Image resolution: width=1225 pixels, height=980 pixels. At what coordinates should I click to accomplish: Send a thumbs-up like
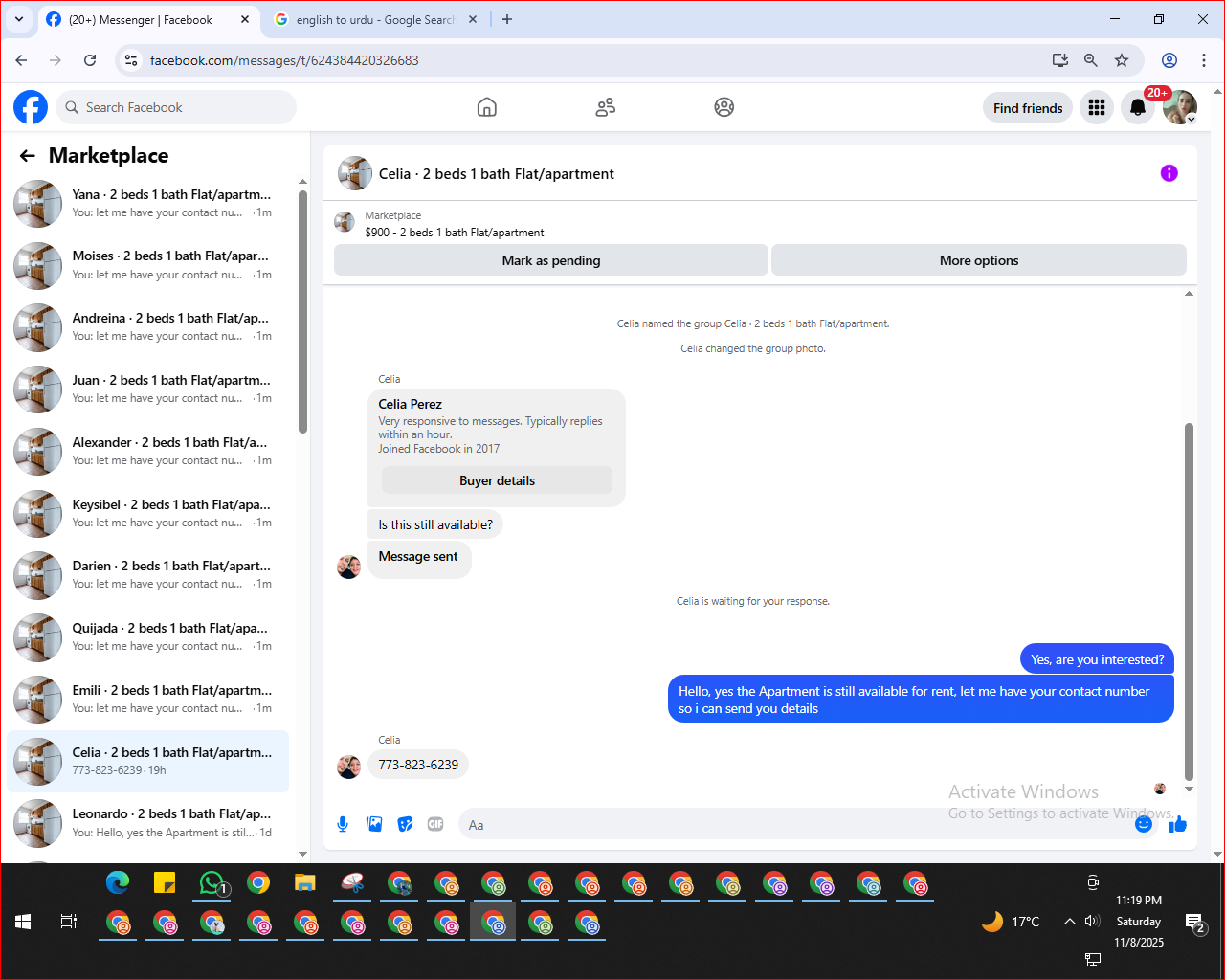pos(1177,824)
